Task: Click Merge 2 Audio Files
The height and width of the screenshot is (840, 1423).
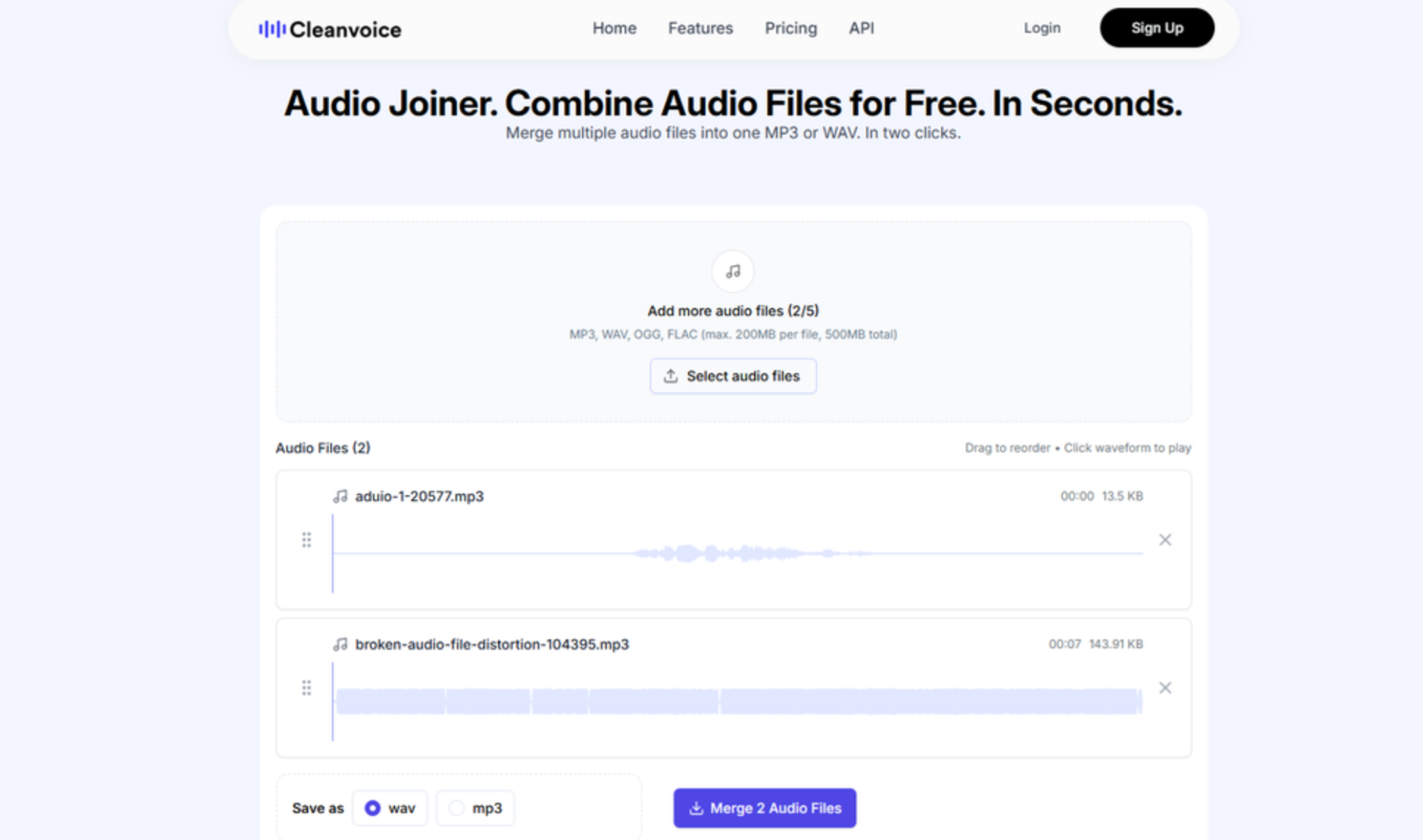Action: tap(764, 808)
